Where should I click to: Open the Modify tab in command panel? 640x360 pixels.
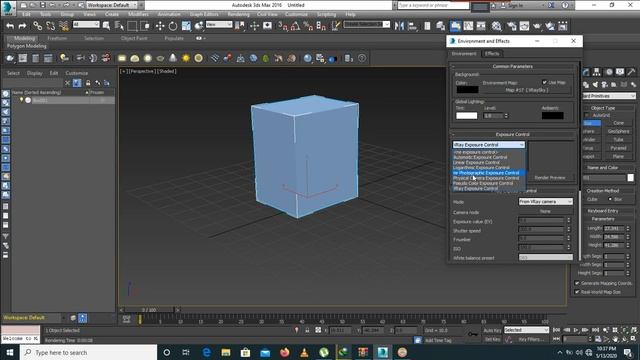tap(586, 72)
